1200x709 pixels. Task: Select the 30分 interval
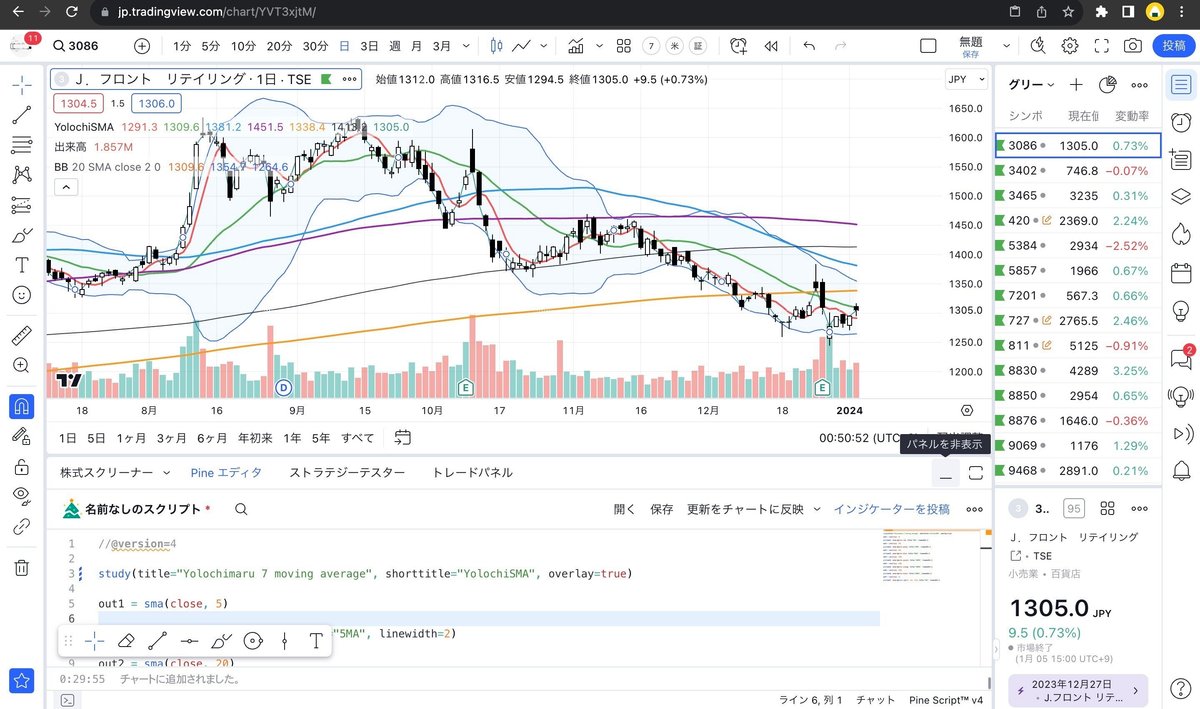[315, 46]
